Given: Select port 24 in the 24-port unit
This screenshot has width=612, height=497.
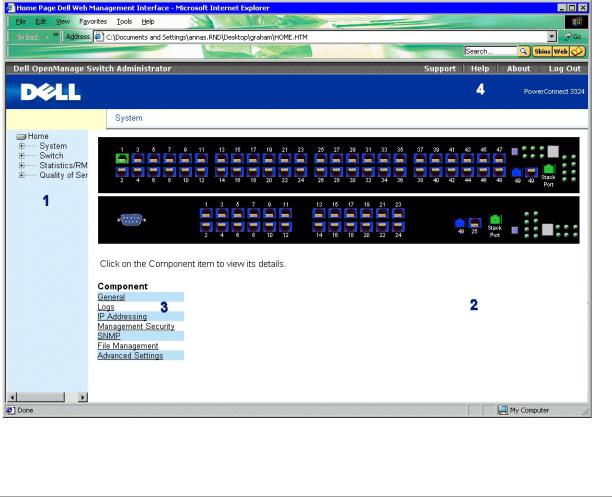Looking at the screenshot, I should tap(398, 226).
